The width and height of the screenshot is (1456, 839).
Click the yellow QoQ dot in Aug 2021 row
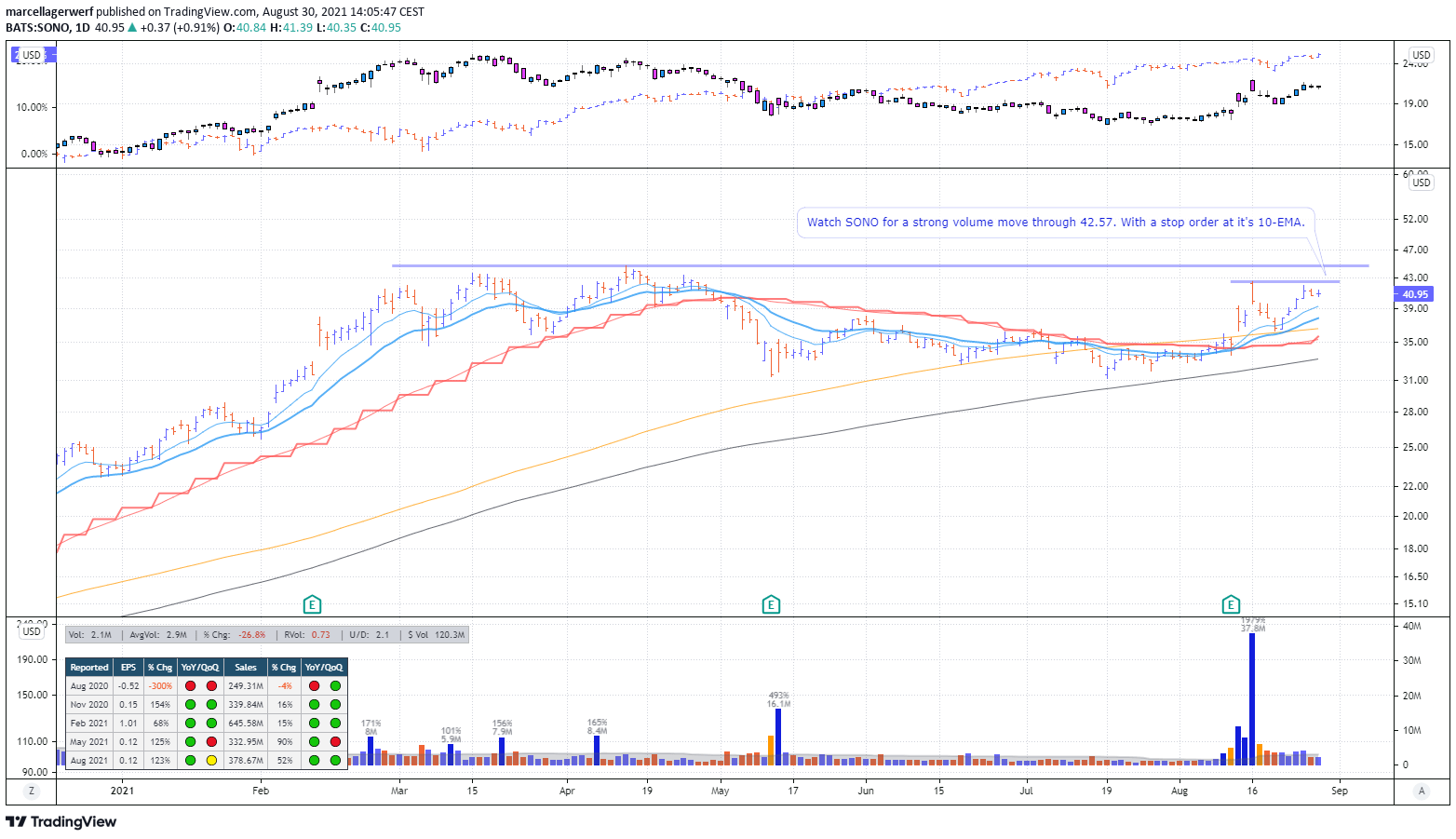click(x=211, y=761)
